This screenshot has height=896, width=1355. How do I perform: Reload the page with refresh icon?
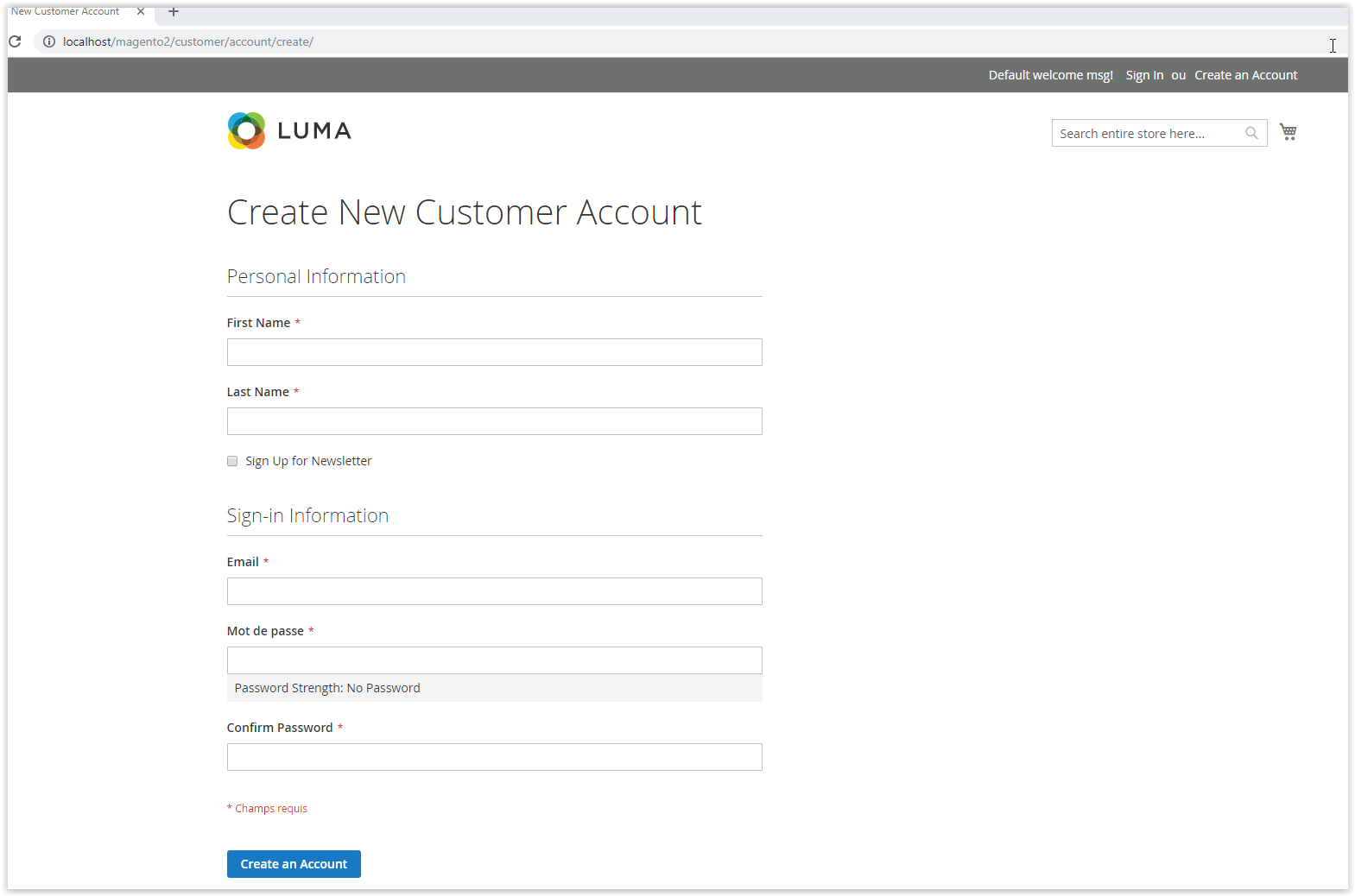pos(15,41)
